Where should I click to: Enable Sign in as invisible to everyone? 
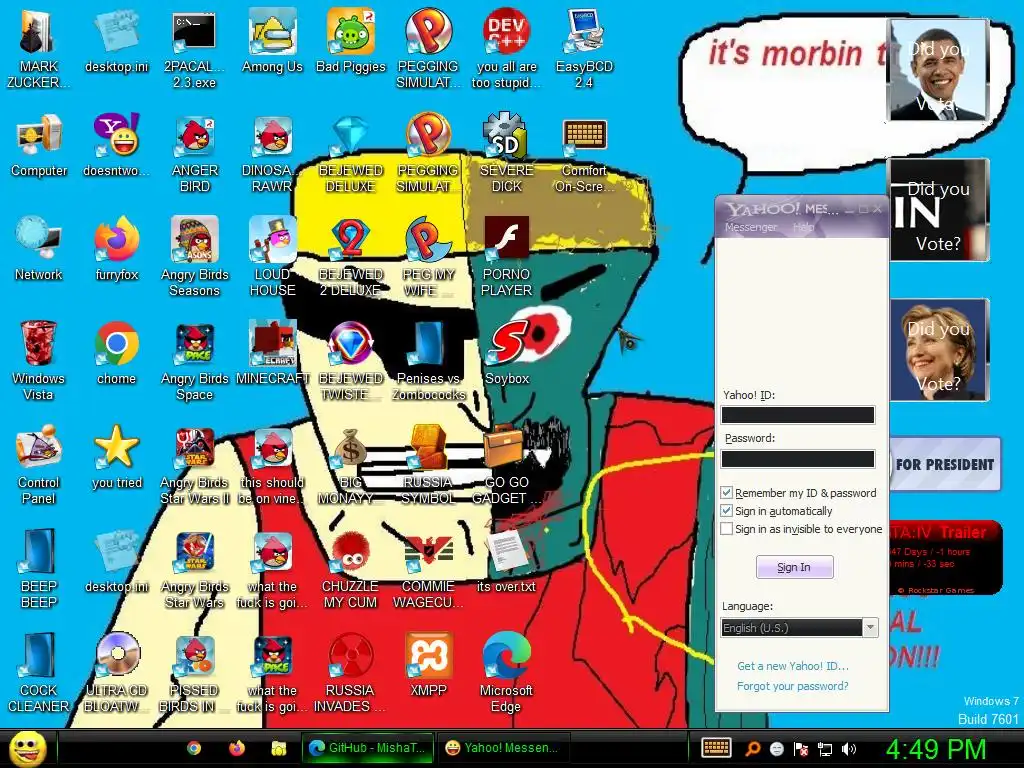tap(726, 529)
